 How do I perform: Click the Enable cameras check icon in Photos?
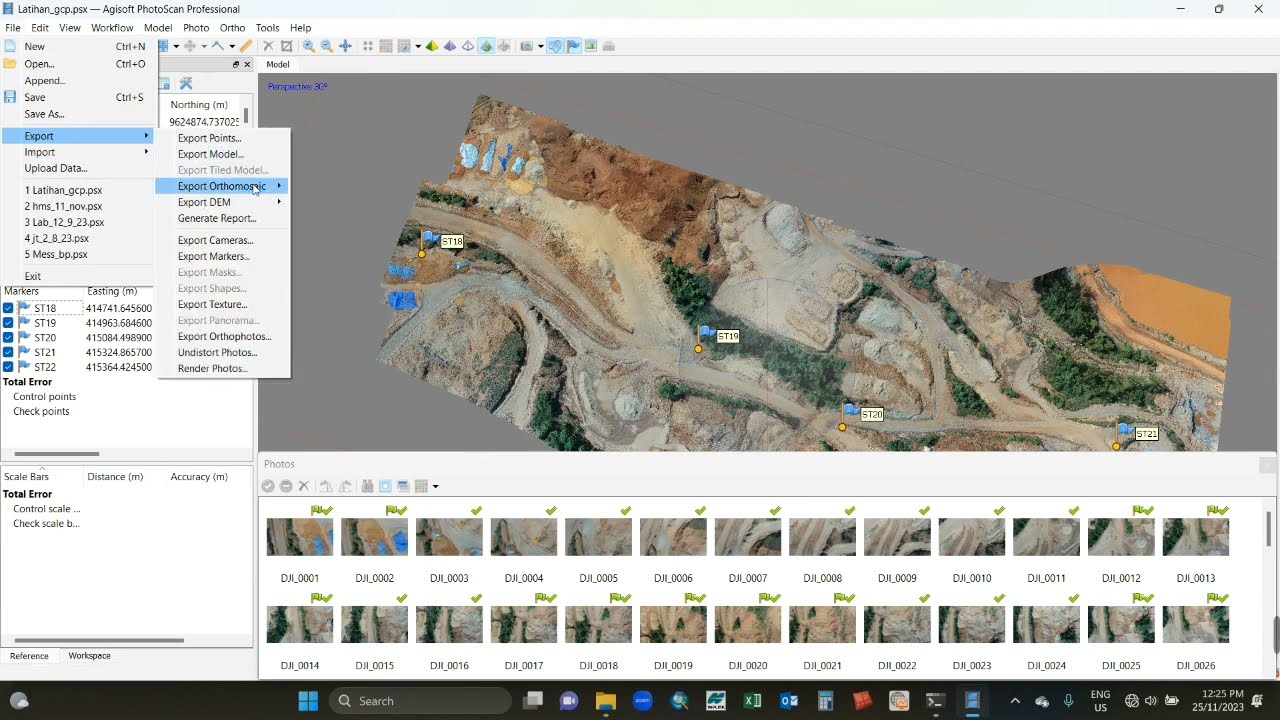click(268, 486)
